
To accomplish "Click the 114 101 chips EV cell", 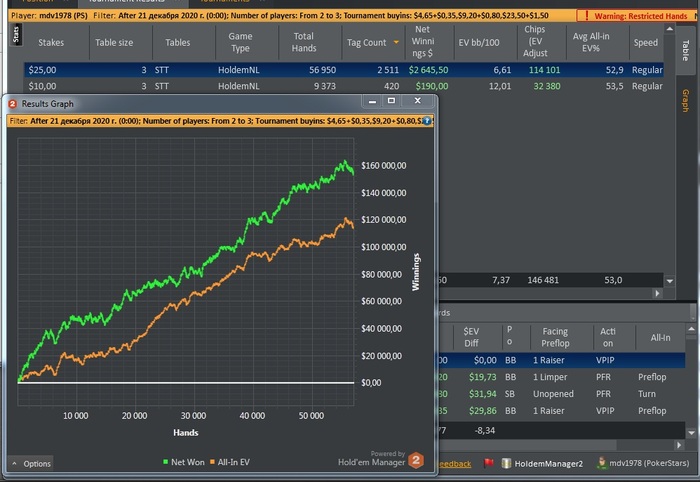I will pyautogui.click(x=544, y=70).
